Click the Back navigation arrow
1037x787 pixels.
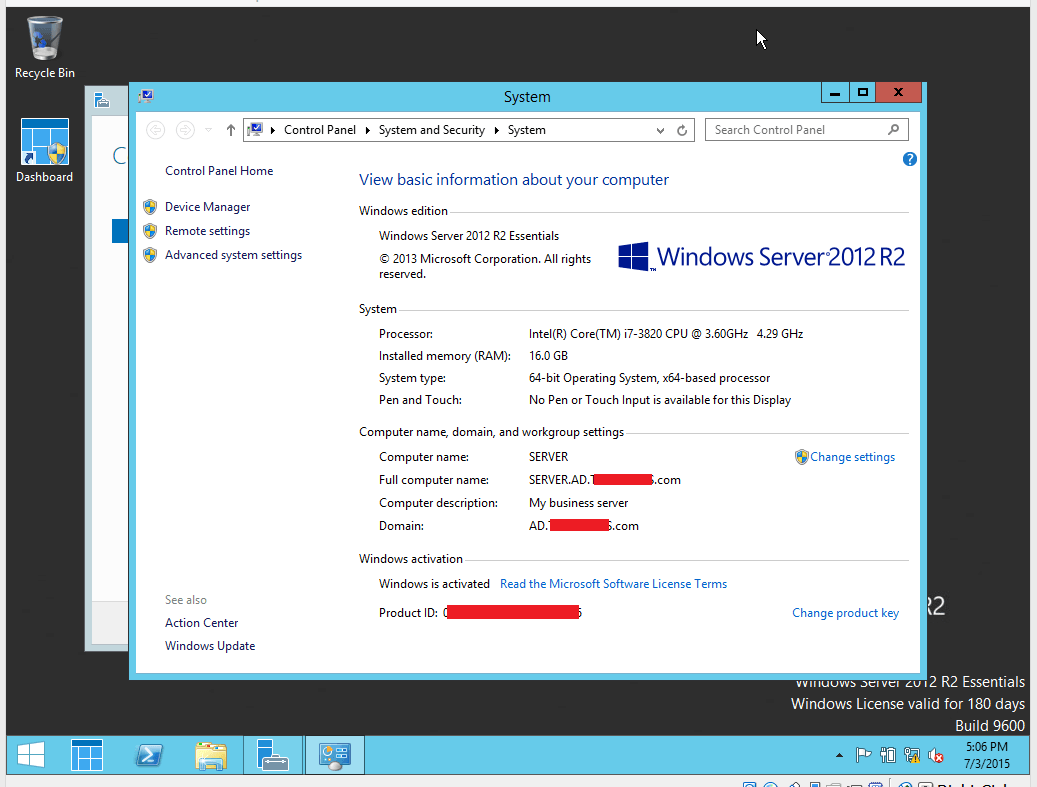coord(155,130)
